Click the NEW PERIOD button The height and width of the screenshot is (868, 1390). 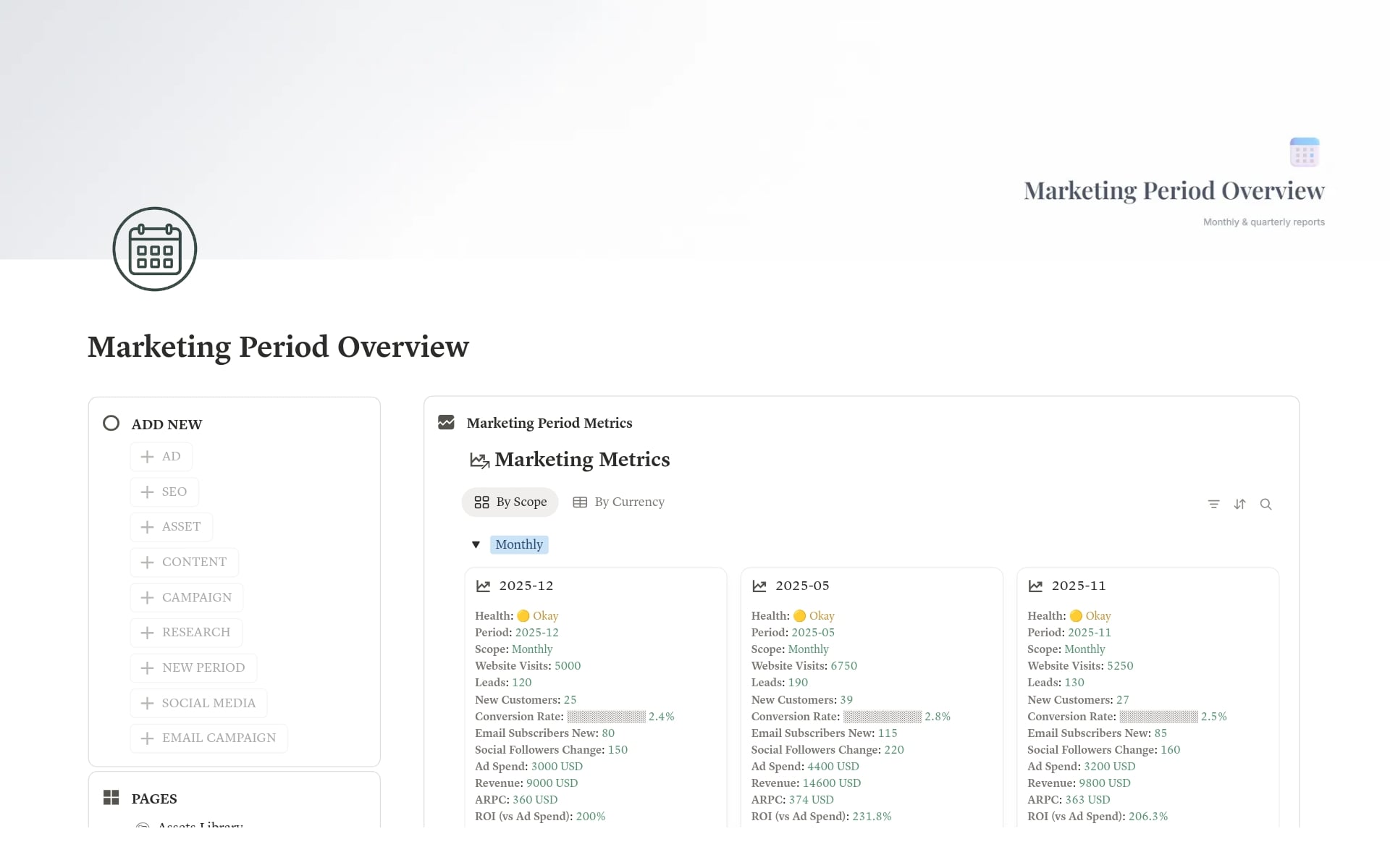pyautogui.click(x=193, y=667)
